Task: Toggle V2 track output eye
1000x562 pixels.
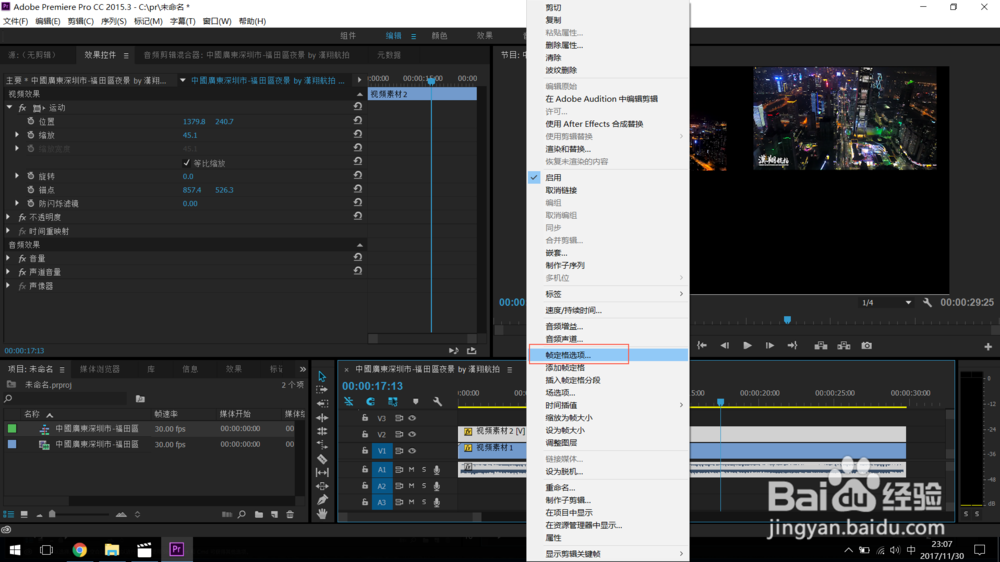Action: tap(412, 434)
